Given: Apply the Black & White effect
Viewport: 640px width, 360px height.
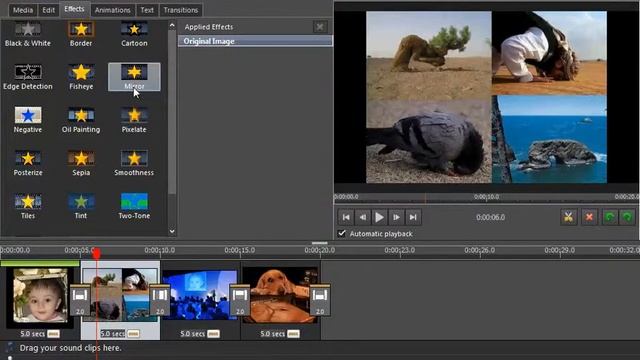Looking at the screenshot, I should coord(28,34).
